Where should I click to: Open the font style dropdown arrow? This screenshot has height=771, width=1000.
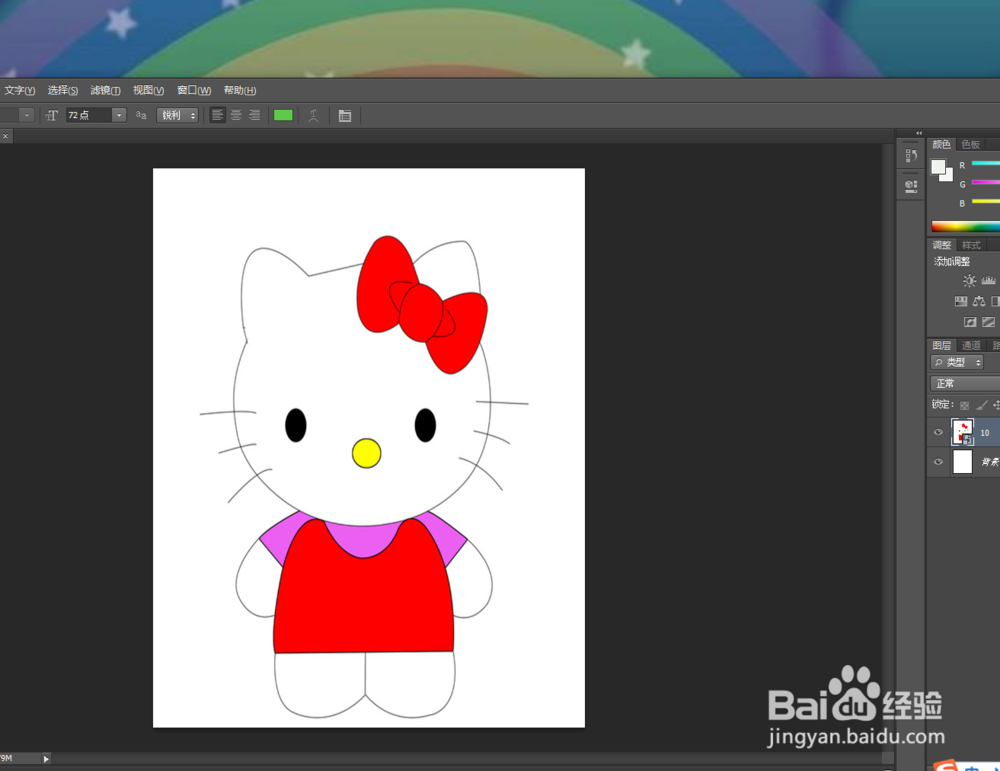point(26,115)
